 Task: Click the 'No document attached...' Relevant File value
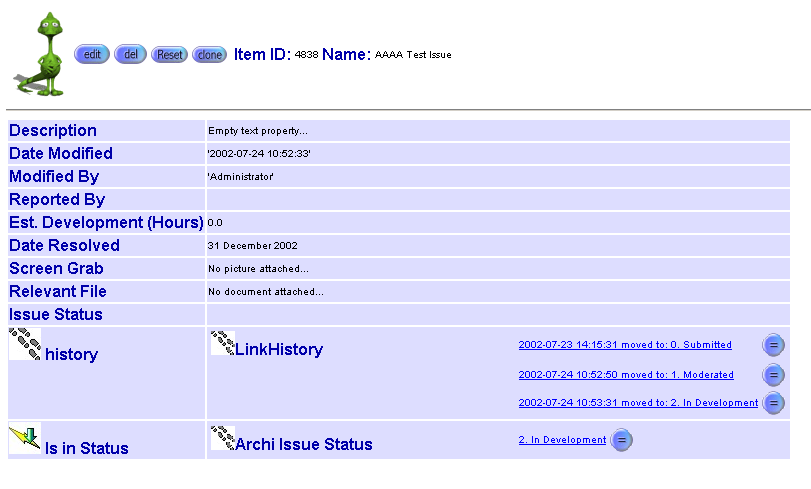(x=266, y=292)
